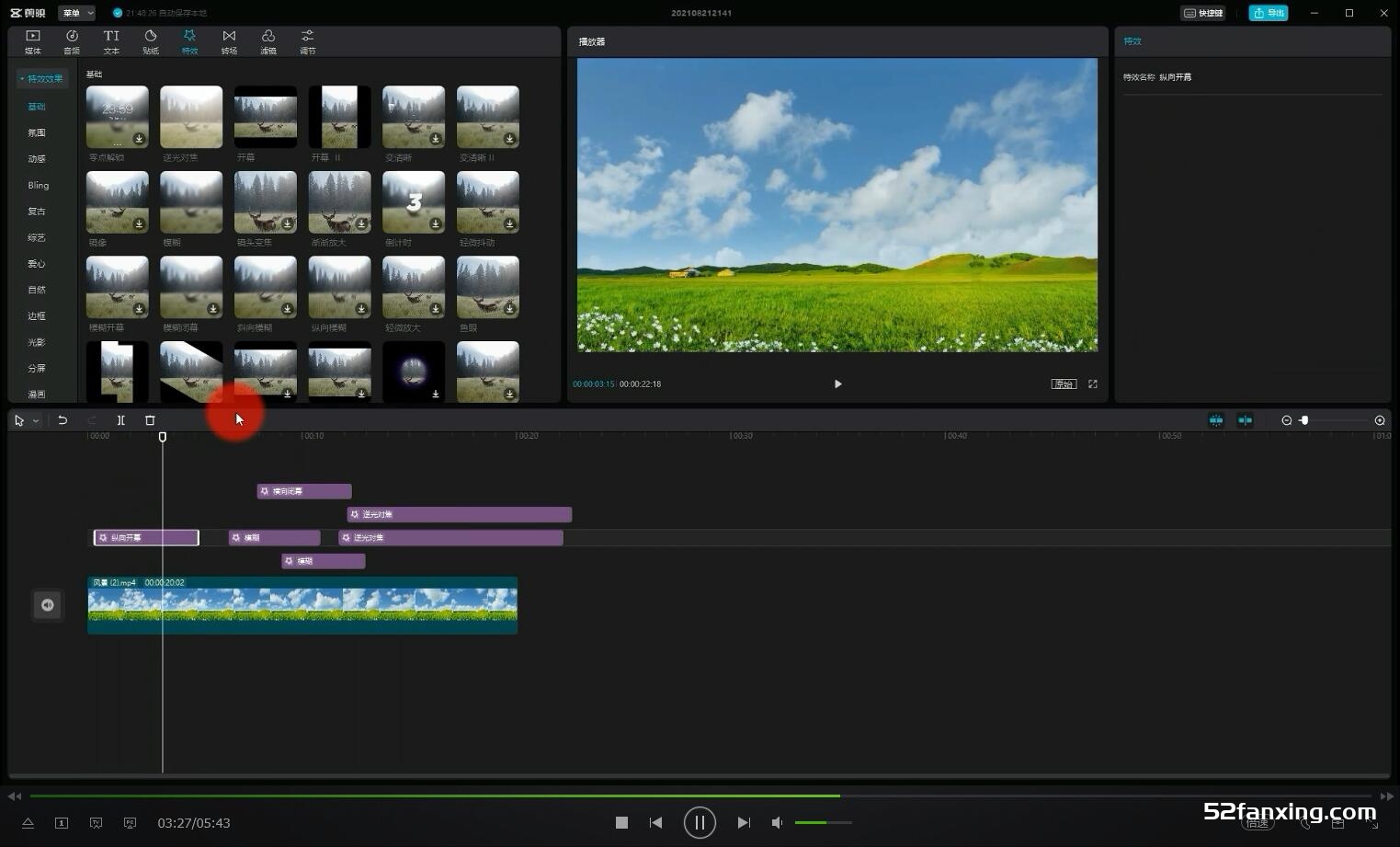Stop the tutorial video playback
Viewport: 1400px width, 847px height.
click(x=621, y=822)
